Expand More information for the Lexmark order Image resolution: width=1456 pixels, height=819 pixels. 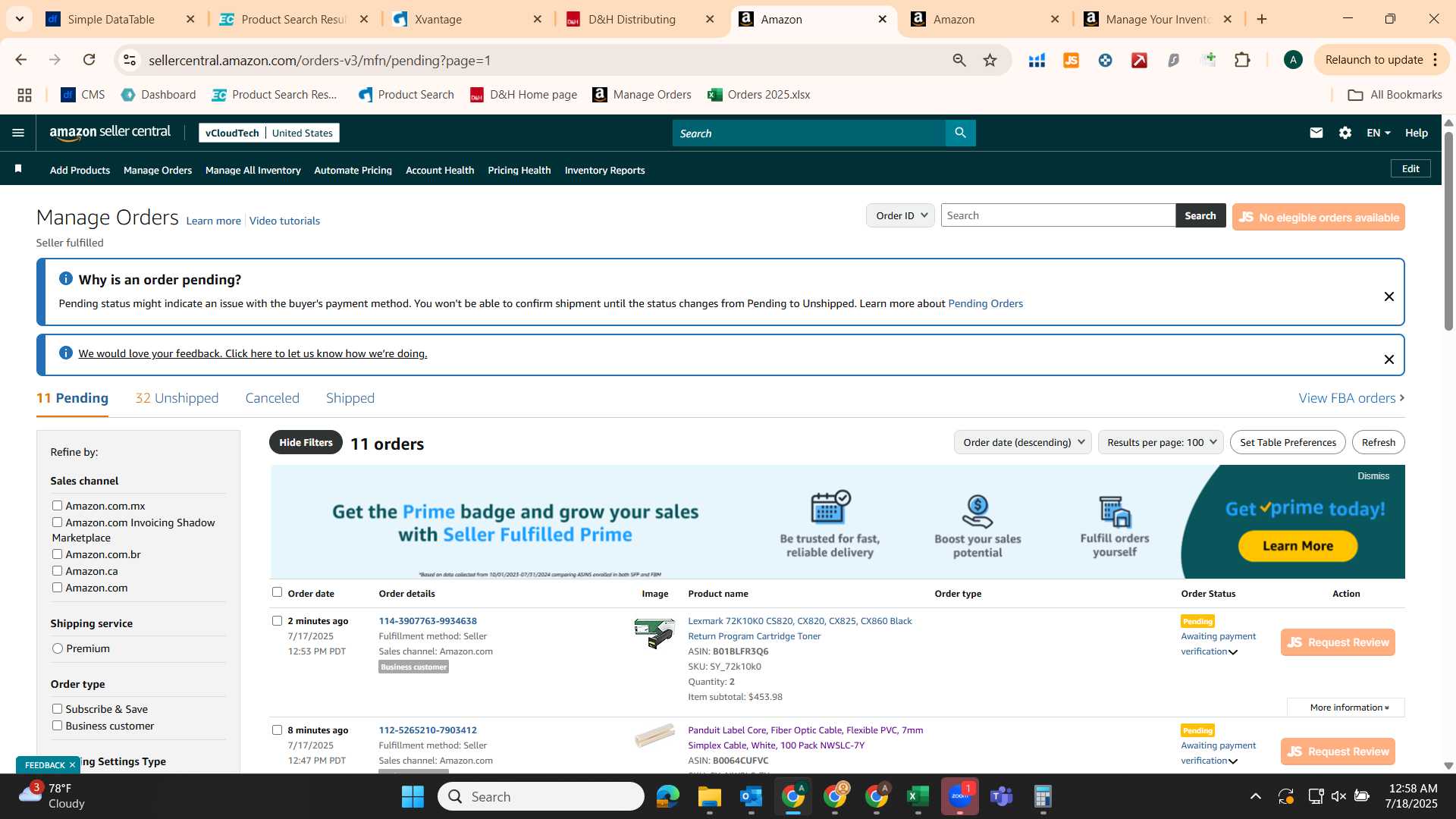(x=1346, y=708)
